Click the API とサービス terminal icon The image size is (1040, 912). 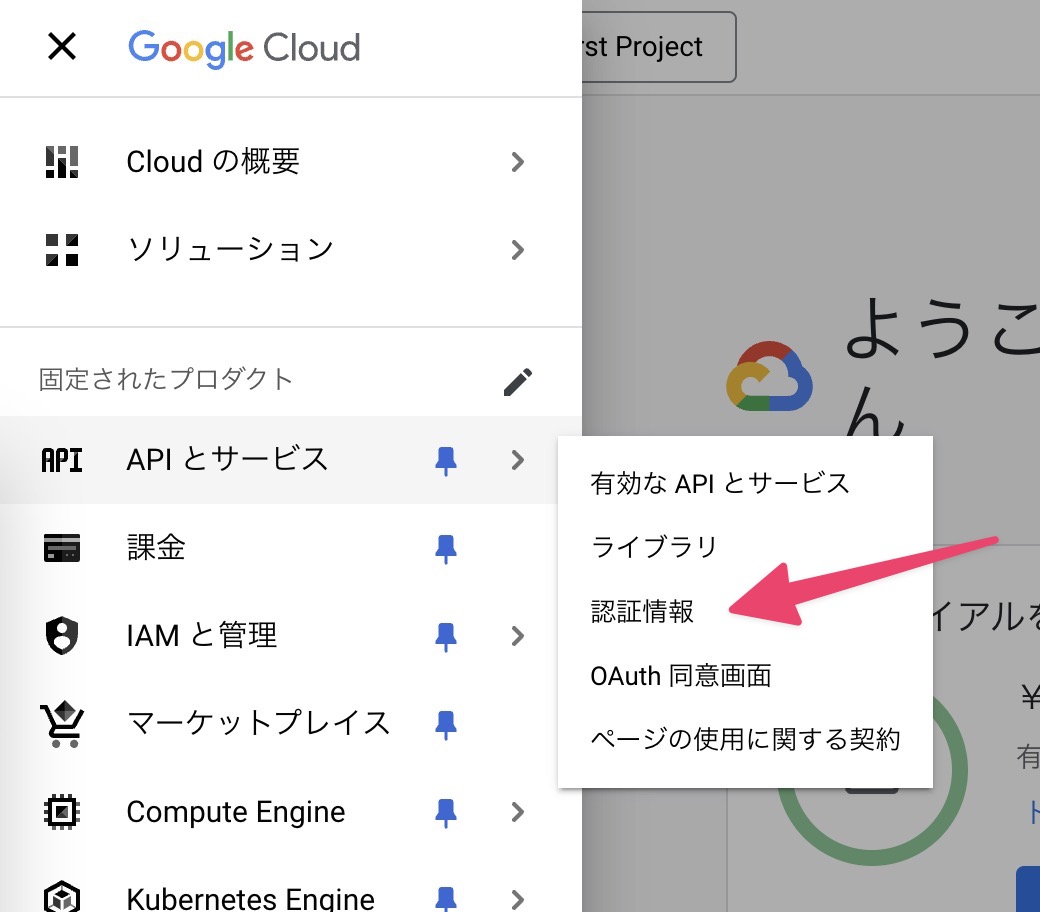point(60,460)
